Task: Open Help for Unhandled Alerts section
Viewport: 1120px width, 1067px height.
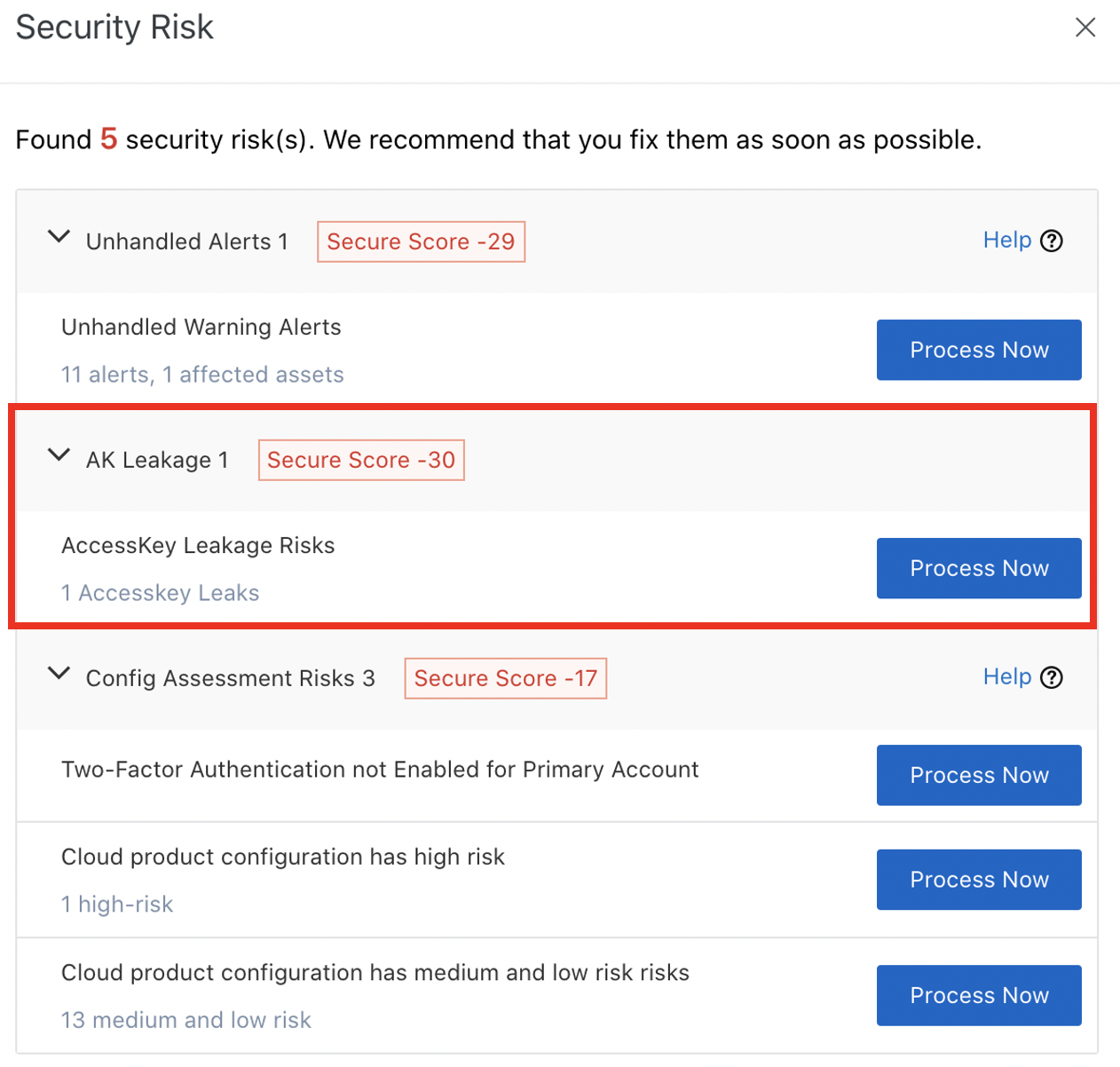Action: click(x=1006, y=240)
